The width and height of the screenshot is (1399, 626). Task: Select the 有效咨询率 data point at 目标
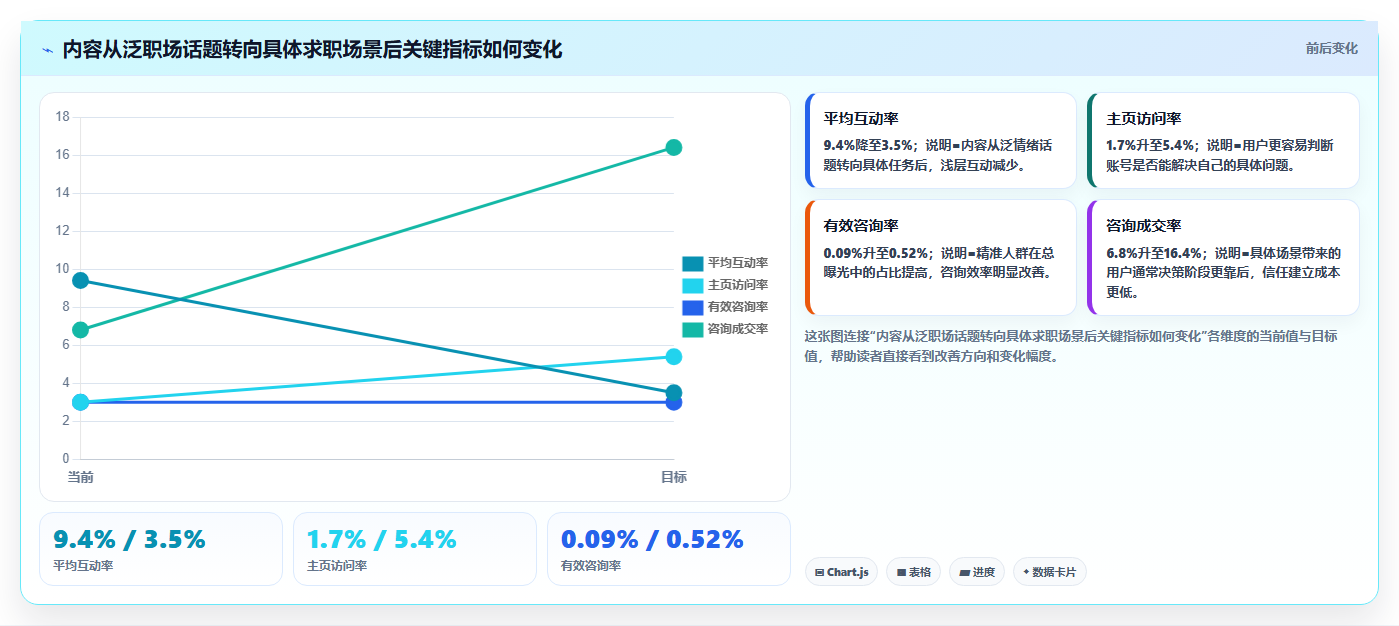[674, 404]
